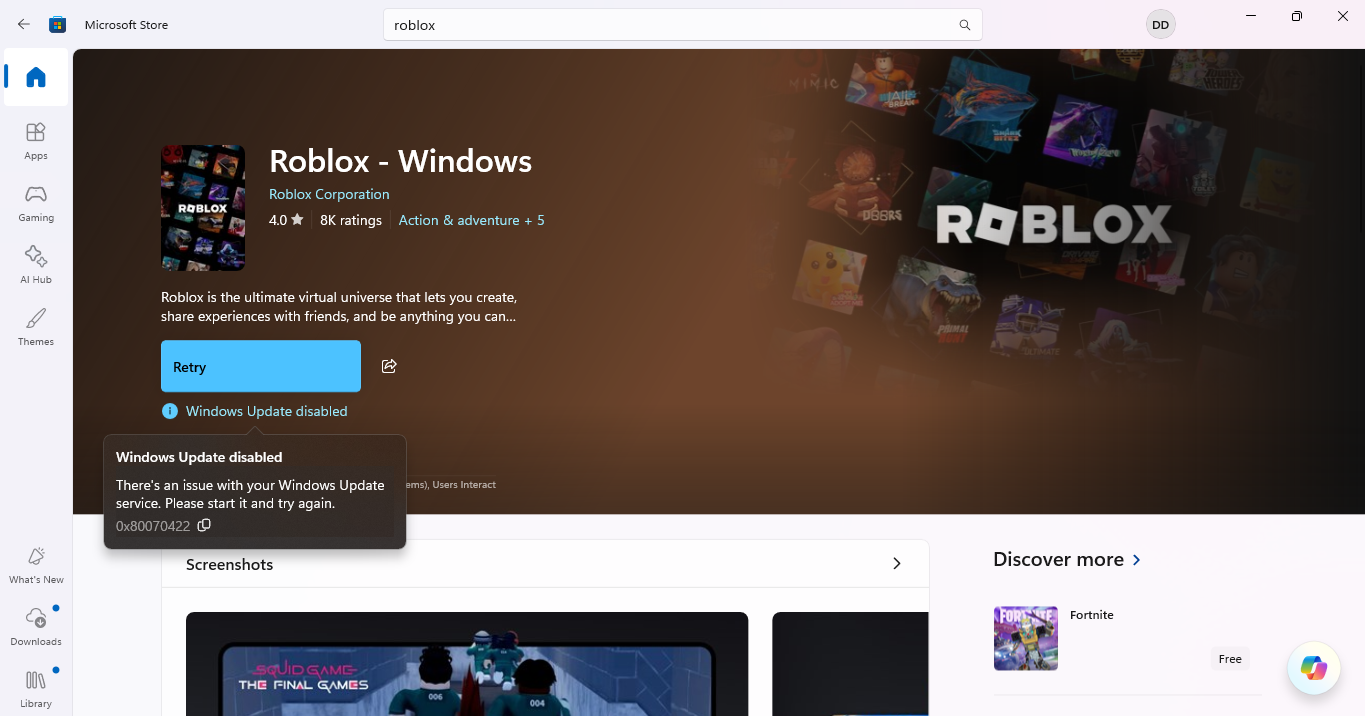The width and height of the screenshot is (1365, 716).
Task: Open the Squid Game screenshot
Action: [466, 664]
